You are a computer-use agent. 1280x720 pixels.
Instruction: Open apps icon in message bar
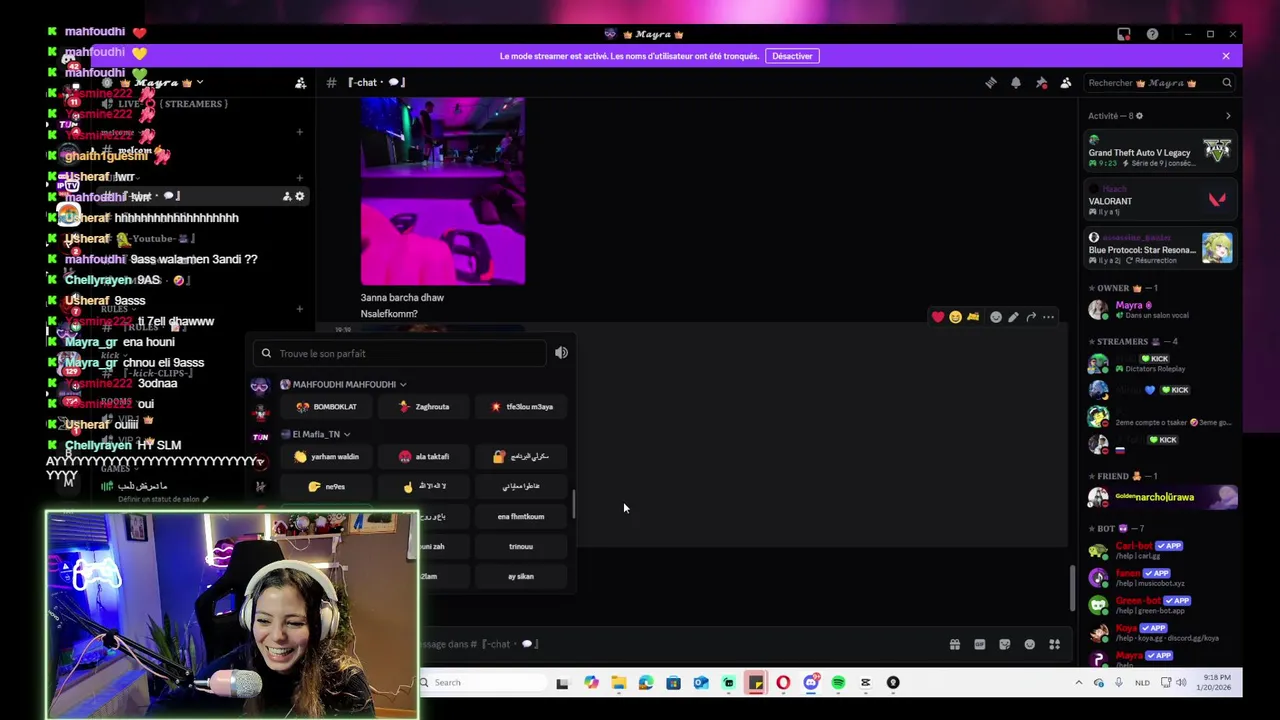pyautogui.click(x=1054, y=645)
